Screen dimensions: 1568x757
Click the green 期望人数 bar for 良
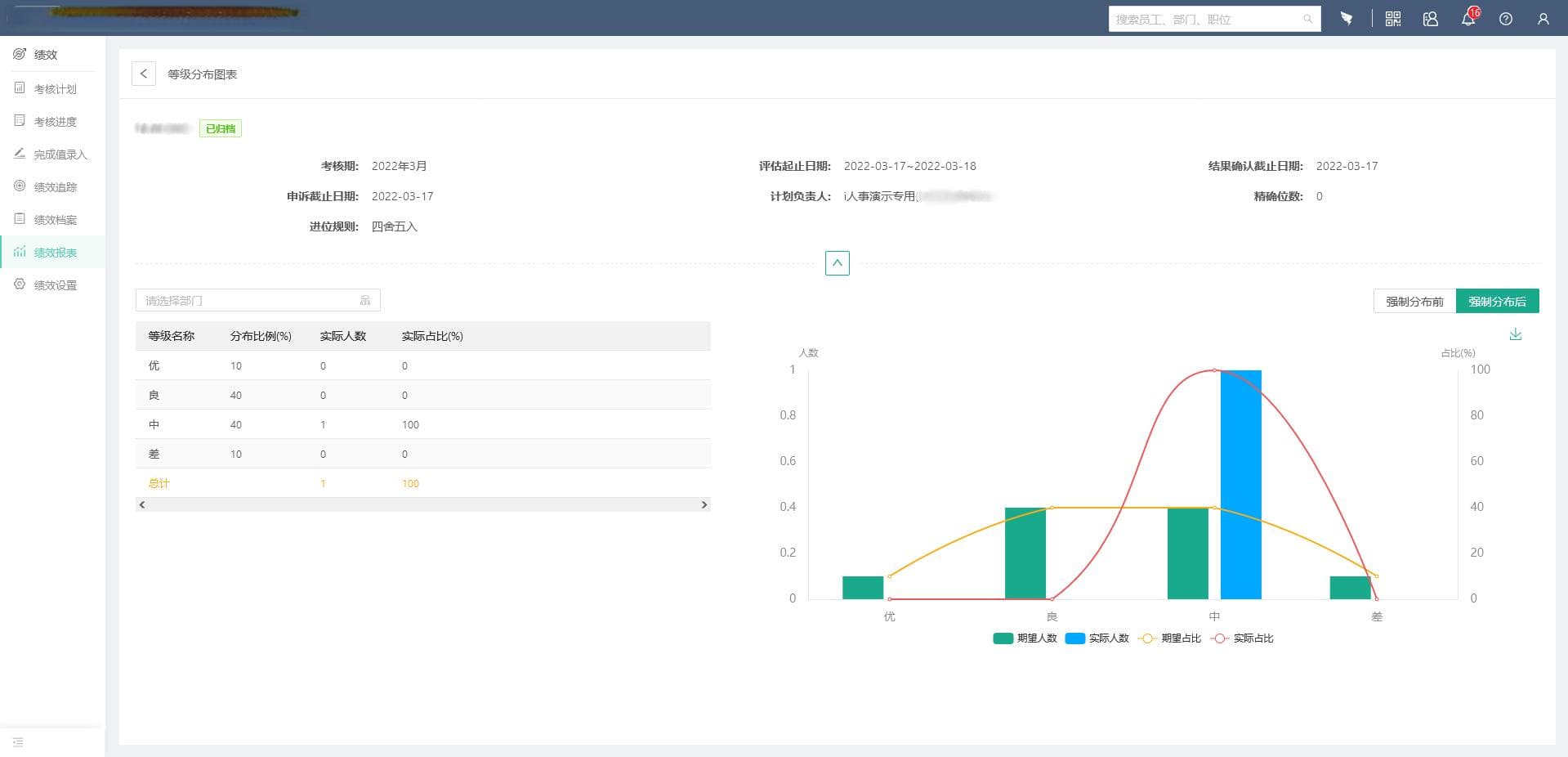[x=1025, y=553]
